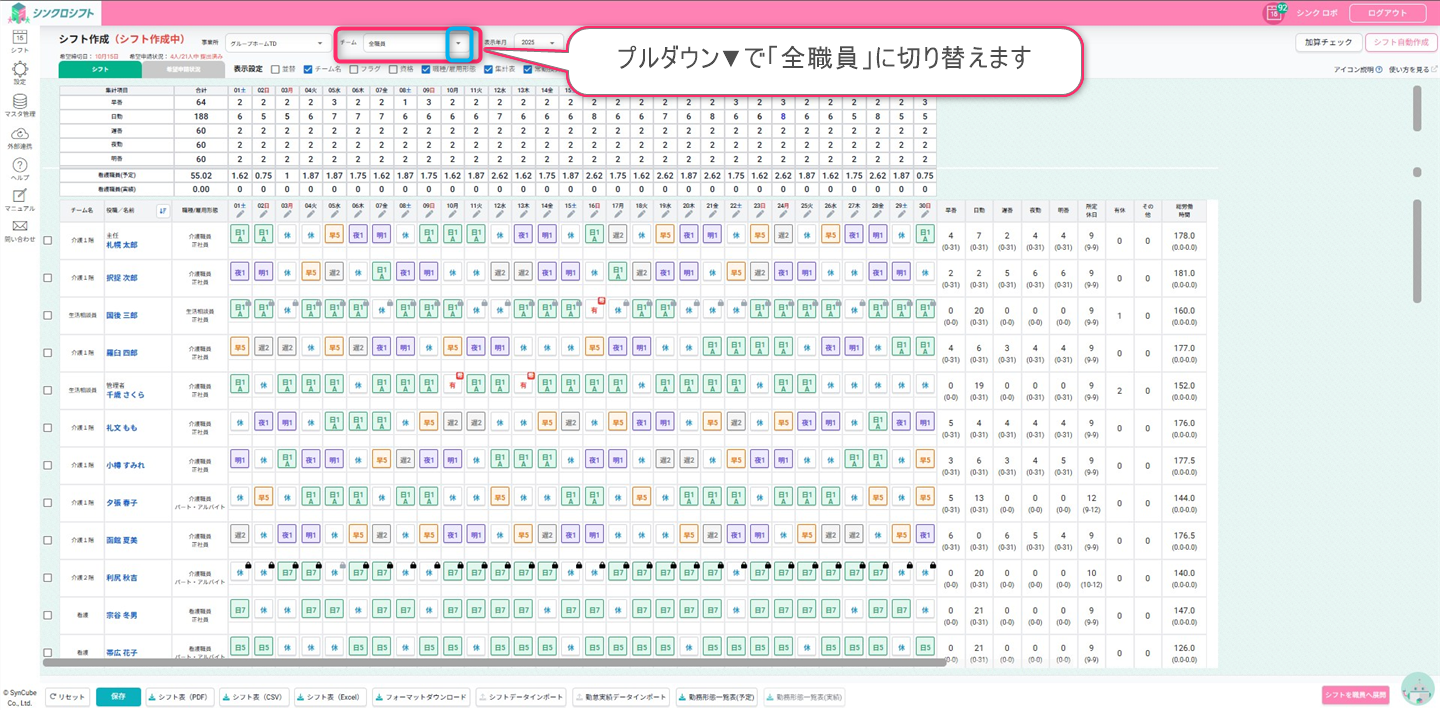Viewport: 1440px width, 710px height.
Task: Click the 保存 save button
Action: click(118, 697)
